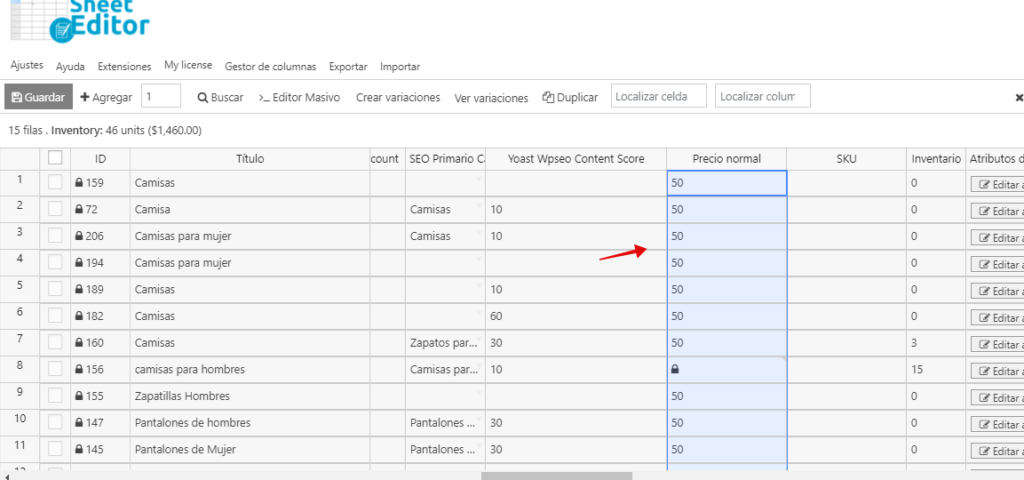Click the Localizar columna input field
This screenshot has height=480, width=1024.
(763, 96)
